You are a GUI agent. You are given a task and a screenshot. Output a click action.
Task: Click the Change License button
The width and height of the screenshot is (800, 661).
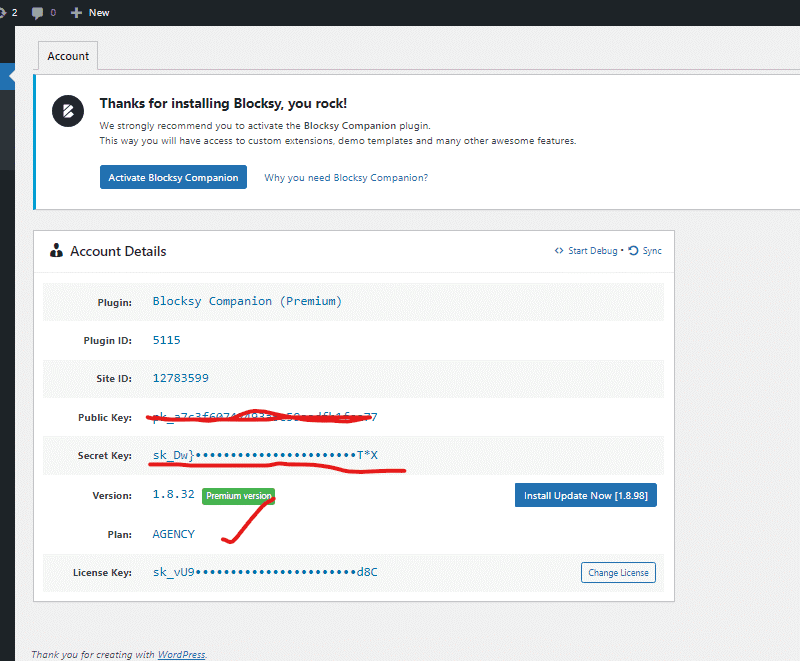pos(618,572)
